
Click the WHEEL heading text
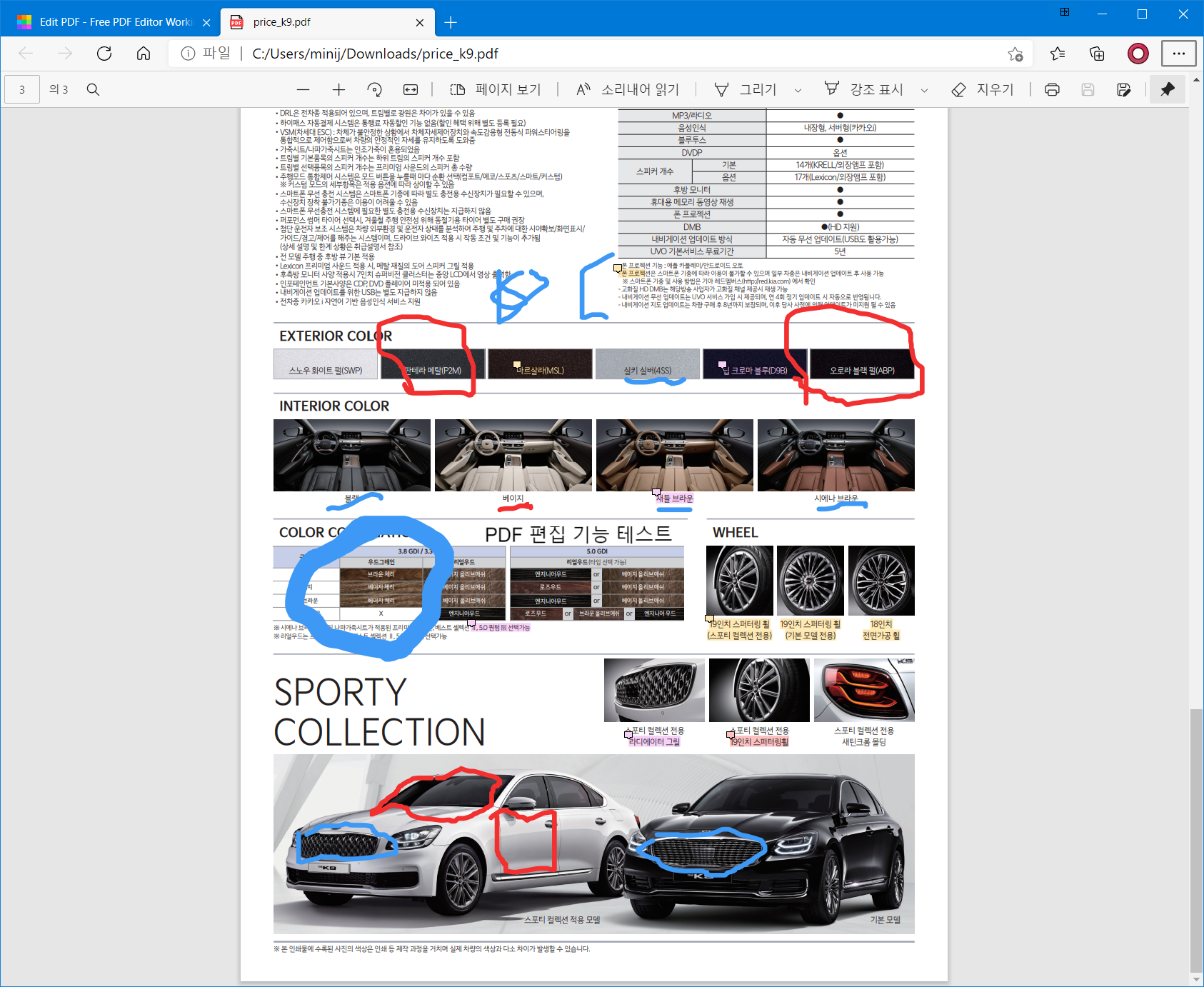(736, 532)
